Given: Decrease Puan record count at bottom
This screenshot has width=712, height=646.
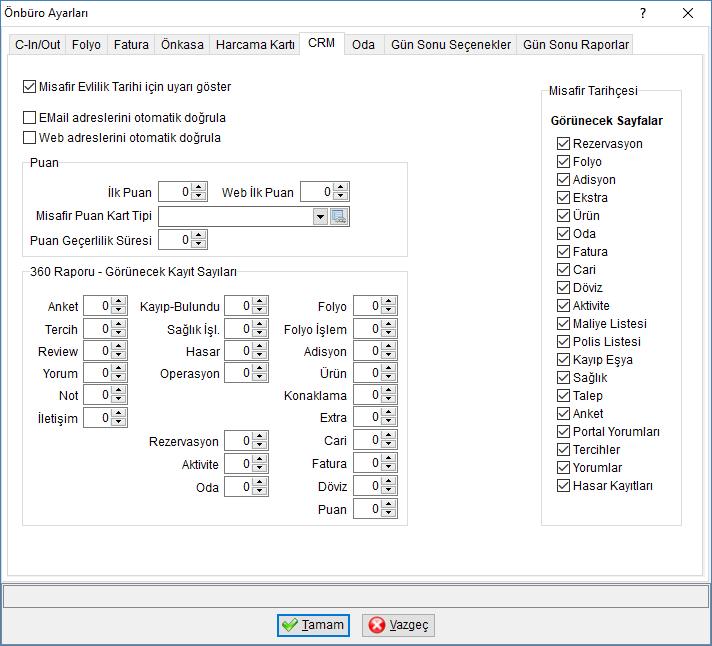Looking at the screenshot, I should pos(388,513).
